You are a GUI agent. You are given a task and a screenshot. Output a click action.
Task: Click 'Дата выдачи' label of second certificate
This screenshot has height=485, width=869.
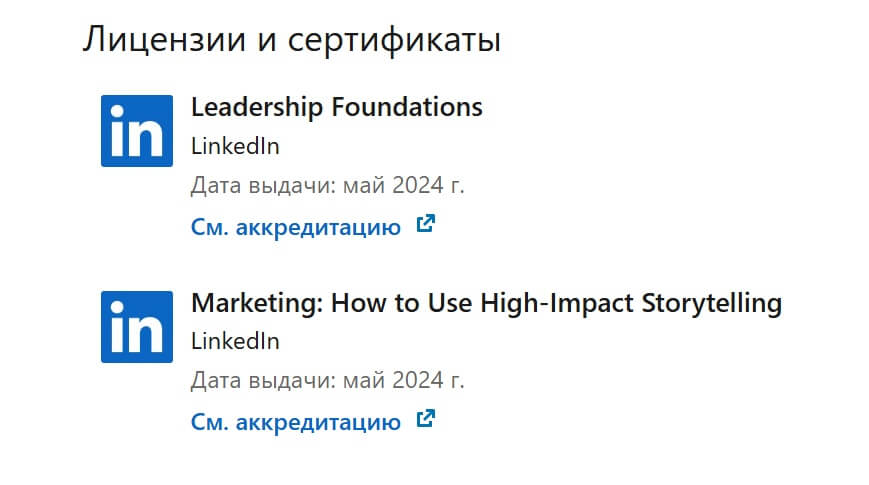tap(263, 381)
